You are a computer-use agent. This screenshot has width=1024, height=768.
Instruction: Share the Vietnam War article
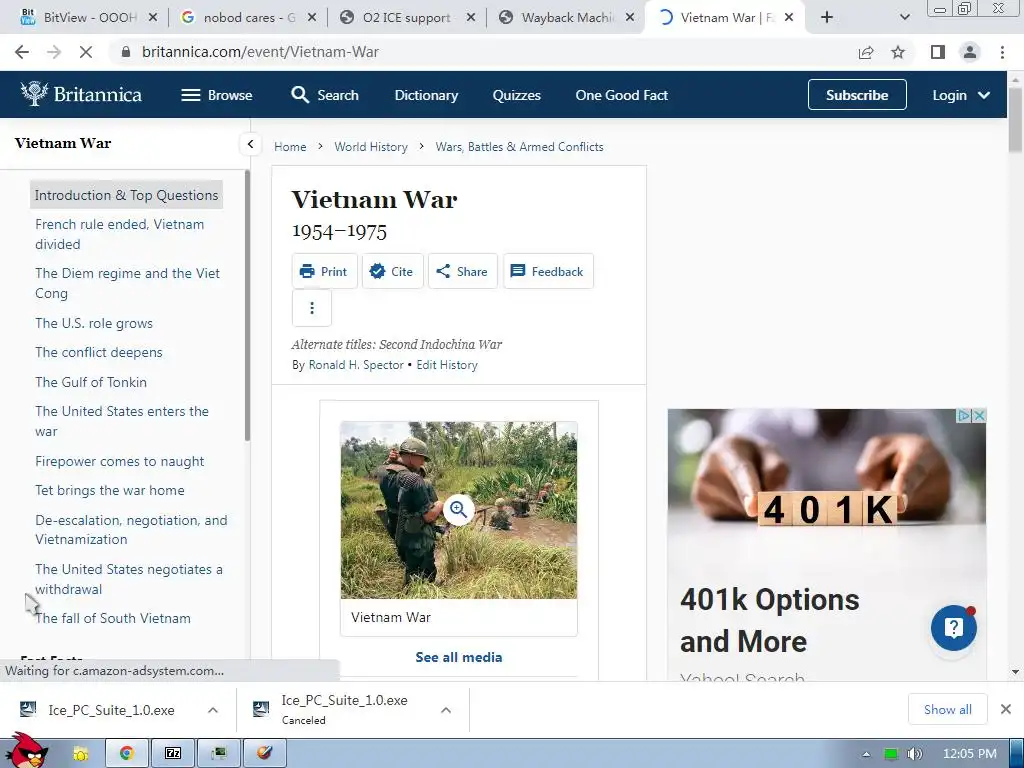pyautogui.click(x=462, y=271)
